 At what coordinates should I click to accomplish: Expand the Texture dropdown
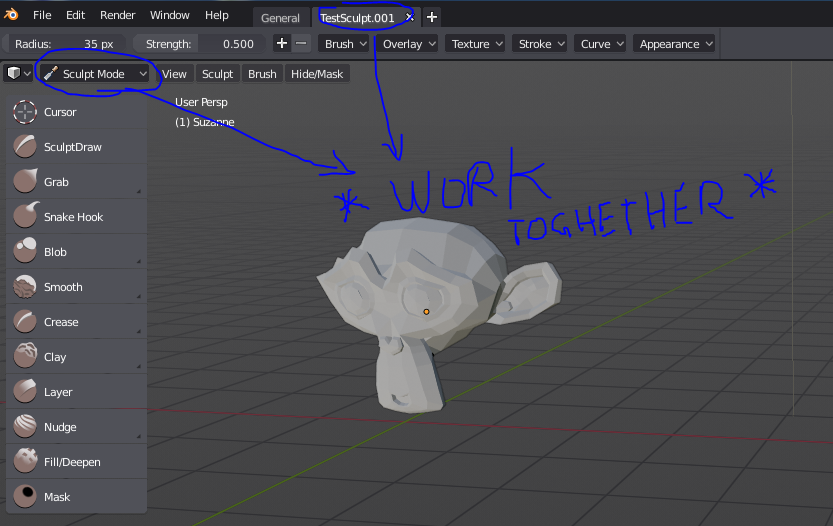[x=475, y=44]
